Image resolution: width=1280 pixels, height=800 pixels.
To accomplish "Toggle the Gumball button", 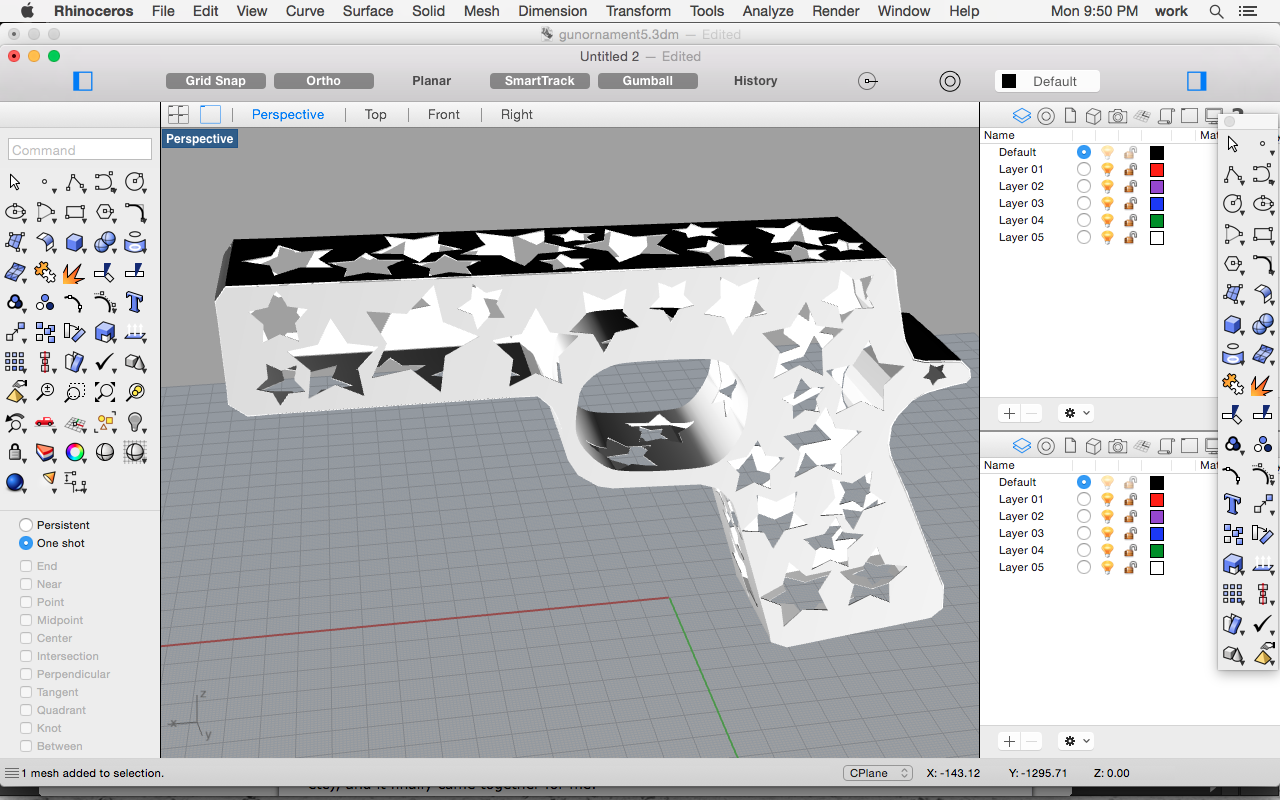I will (648, 81).
